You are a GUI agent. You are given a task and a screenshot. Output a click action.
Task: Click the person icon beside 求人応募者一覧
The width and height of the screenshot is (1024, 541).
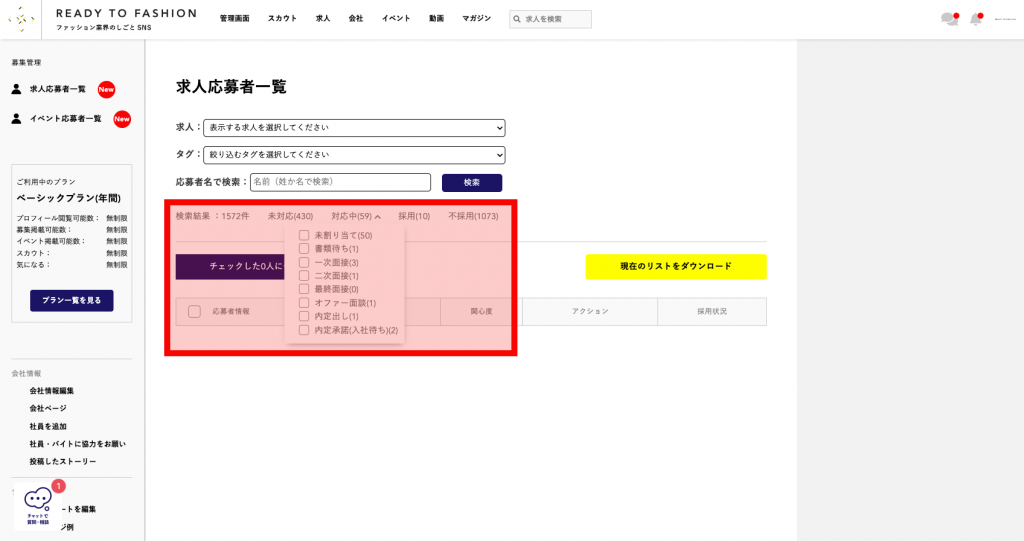pos(16,89)
